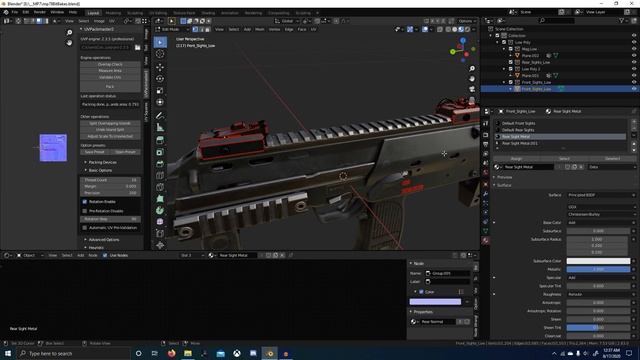This screenshot has width=640, height=360.
Task: Open the viewport Face menu
Action: pyautogui.click(x=302, y=29)
